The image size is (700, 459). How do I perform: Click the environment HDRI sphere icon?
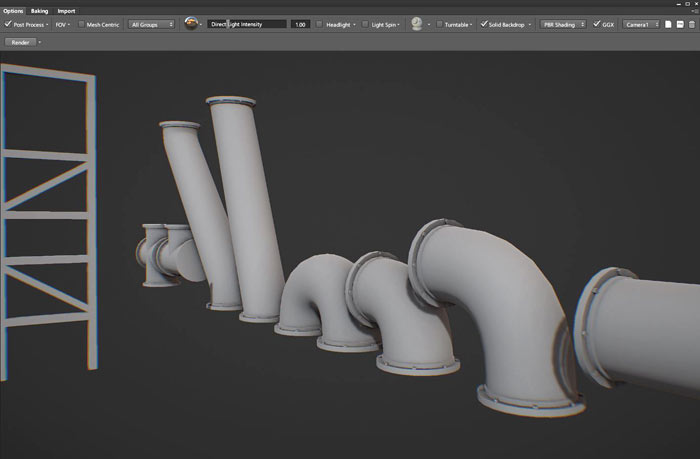[190, 23]
